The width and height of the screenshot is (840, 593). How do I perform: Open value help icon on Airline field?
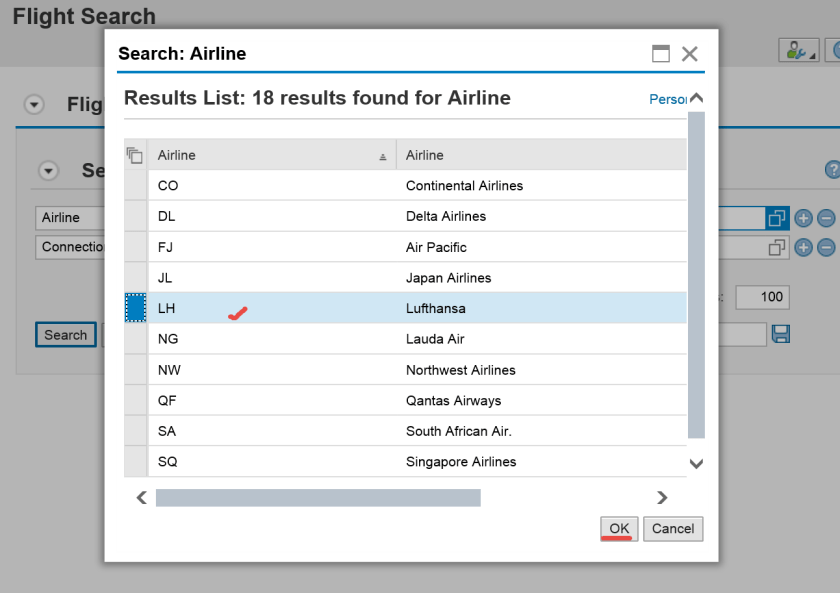(777, 218)
